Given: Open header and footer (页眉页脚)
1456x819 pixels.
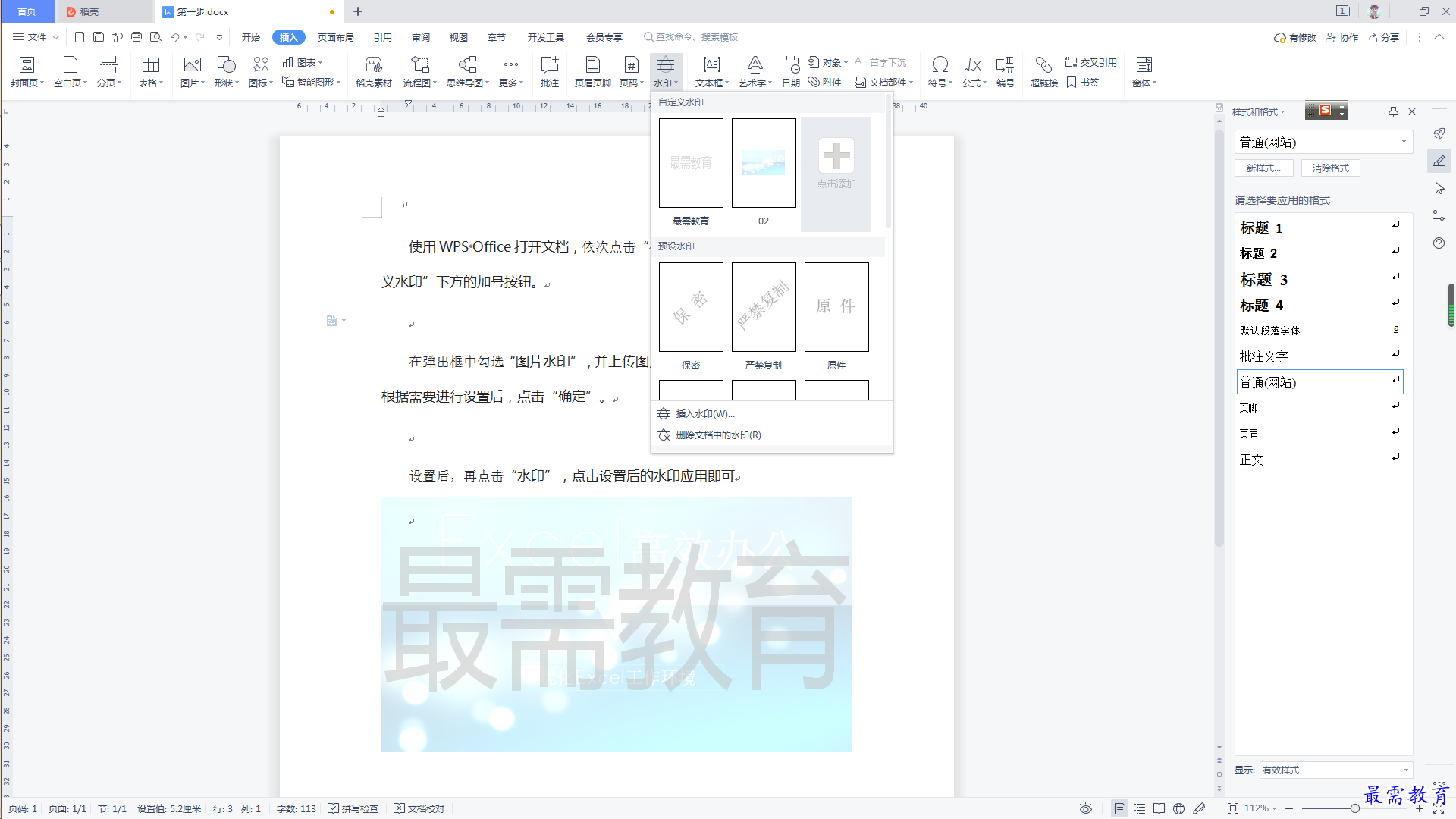Looking at the screenshot, I should 593,72.
